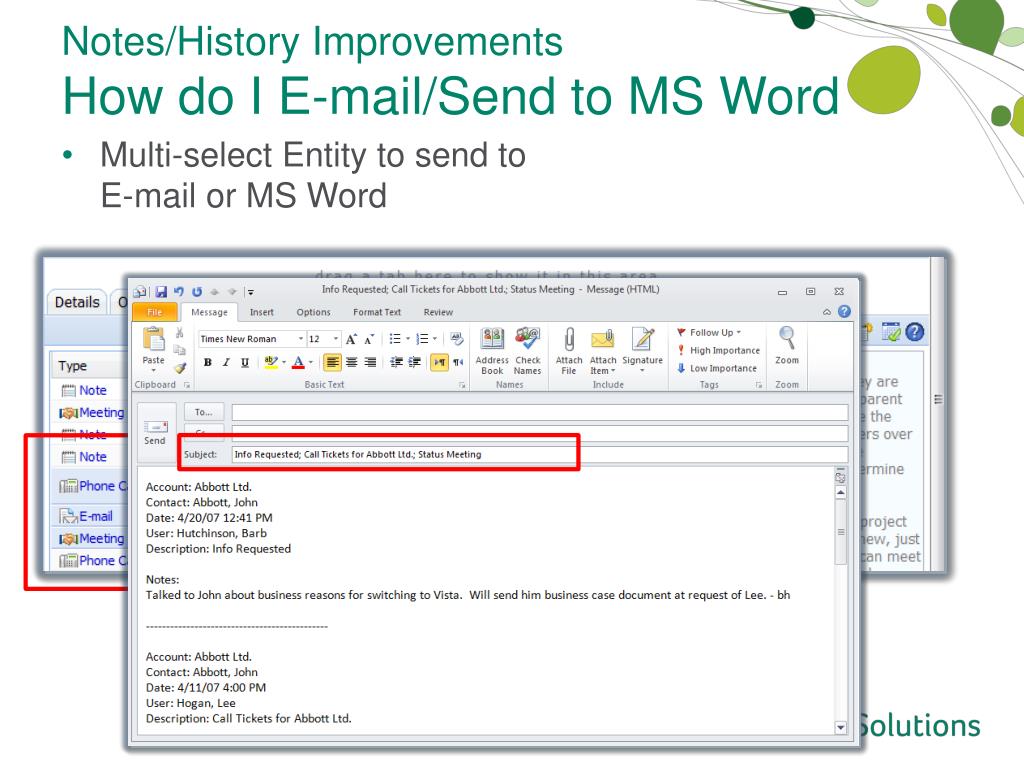The height and width of the screenshot is (768, 1024).
Task: Open the Attach Item dropdown
Action: pos(603,351)
